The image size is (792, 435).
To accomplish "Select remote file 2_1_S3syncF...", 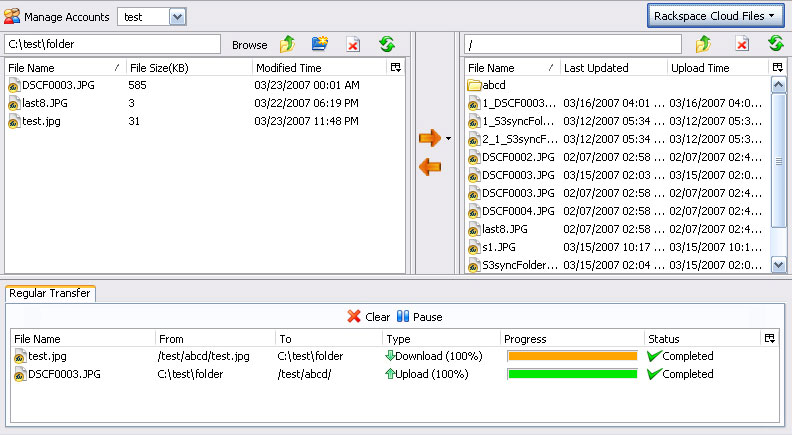I will (618, 139).
